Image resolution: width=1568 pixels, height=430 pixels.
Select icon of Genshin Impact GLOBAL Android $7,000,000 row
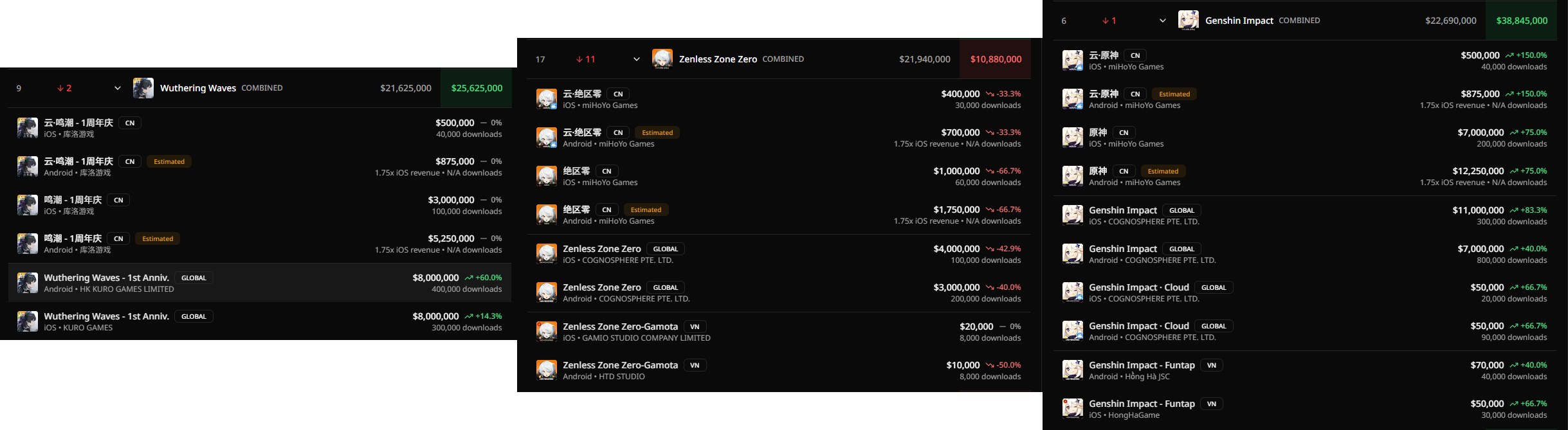point(1073,254)
